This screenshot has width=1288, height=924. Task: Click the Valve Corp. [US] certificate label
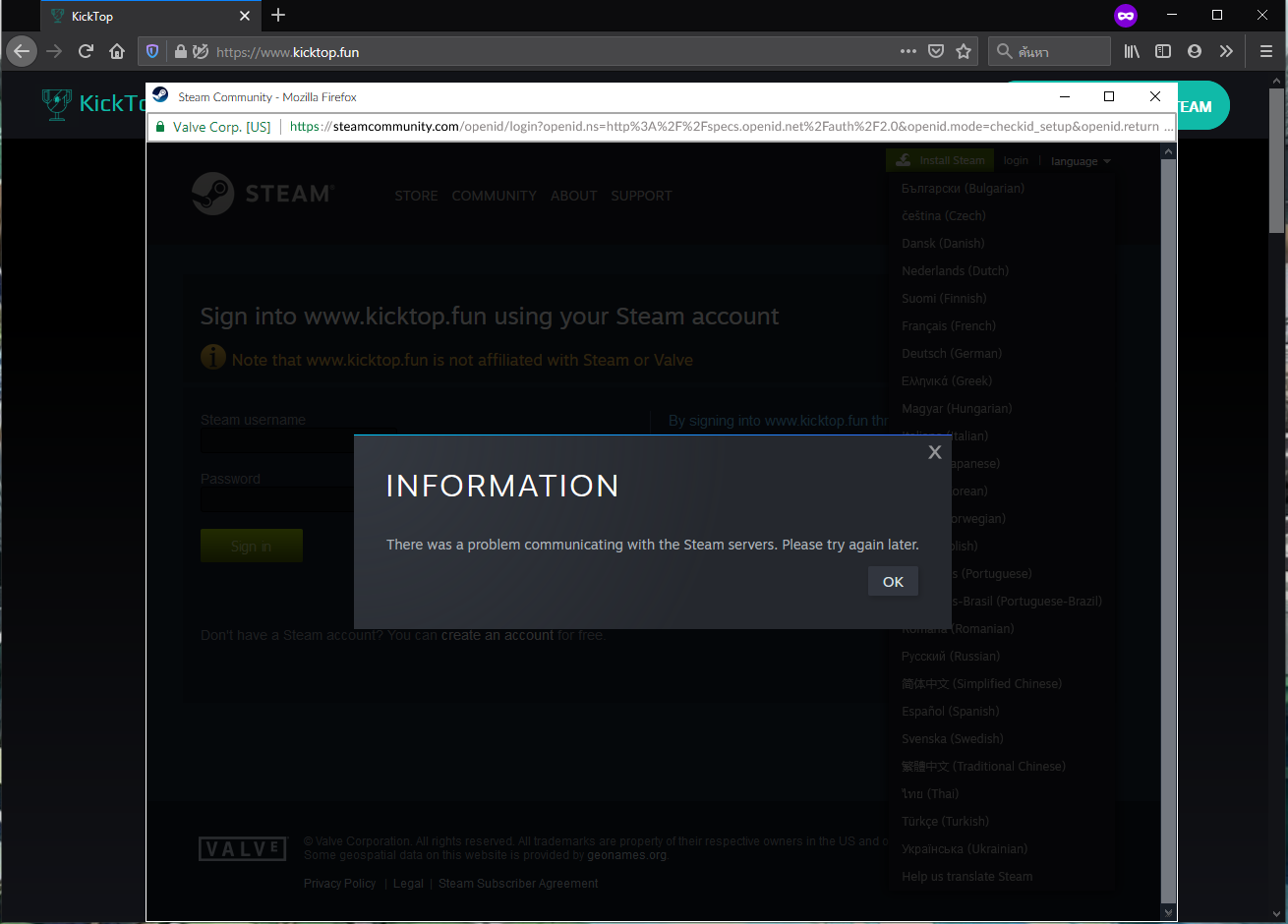pos(221,127)
